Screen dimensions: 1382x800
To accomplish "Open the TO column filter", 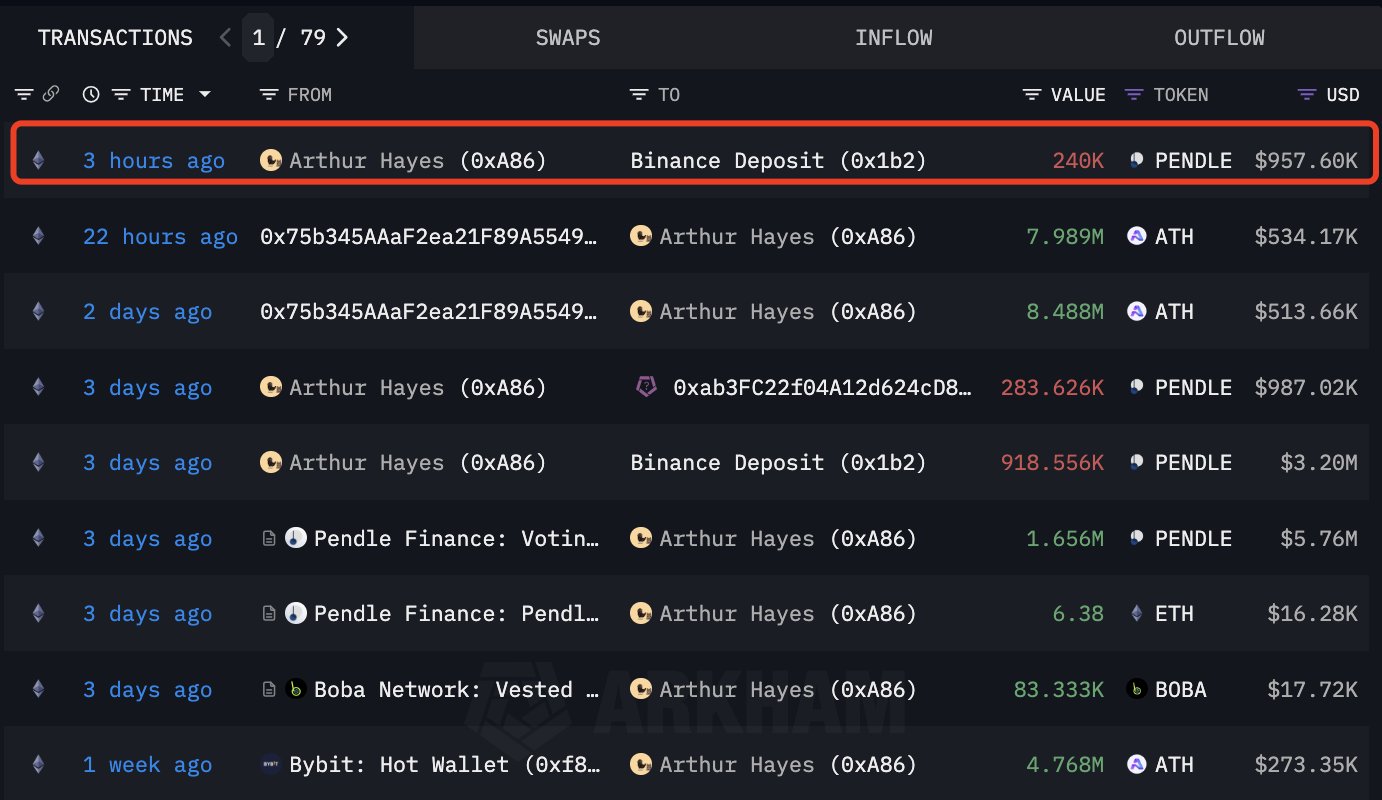I will point(639,95).
